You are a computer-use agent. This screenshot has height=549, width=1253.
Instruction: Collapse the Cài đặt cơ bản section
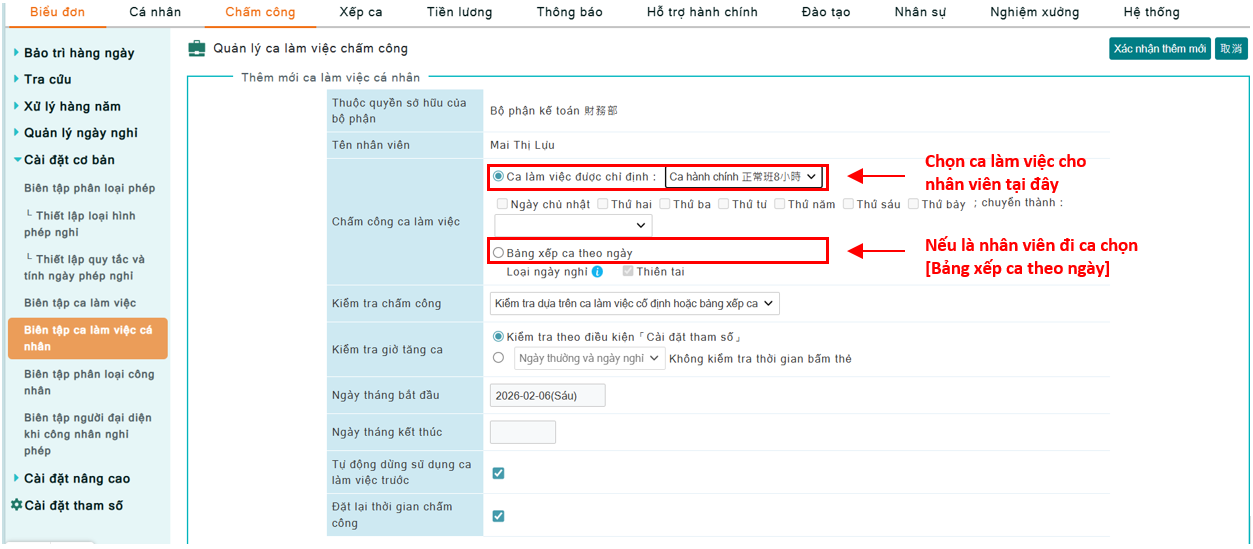point(68,160)
